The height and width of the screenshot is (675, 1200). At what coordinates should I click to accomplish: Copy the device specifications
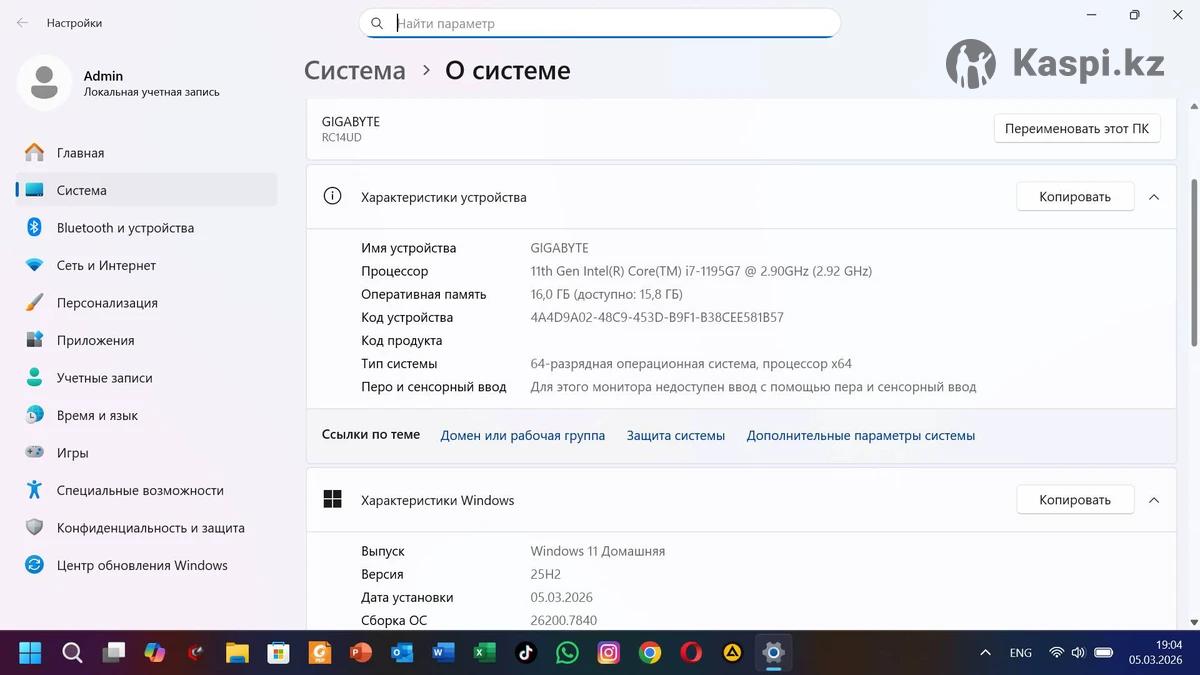(1074, 197)
